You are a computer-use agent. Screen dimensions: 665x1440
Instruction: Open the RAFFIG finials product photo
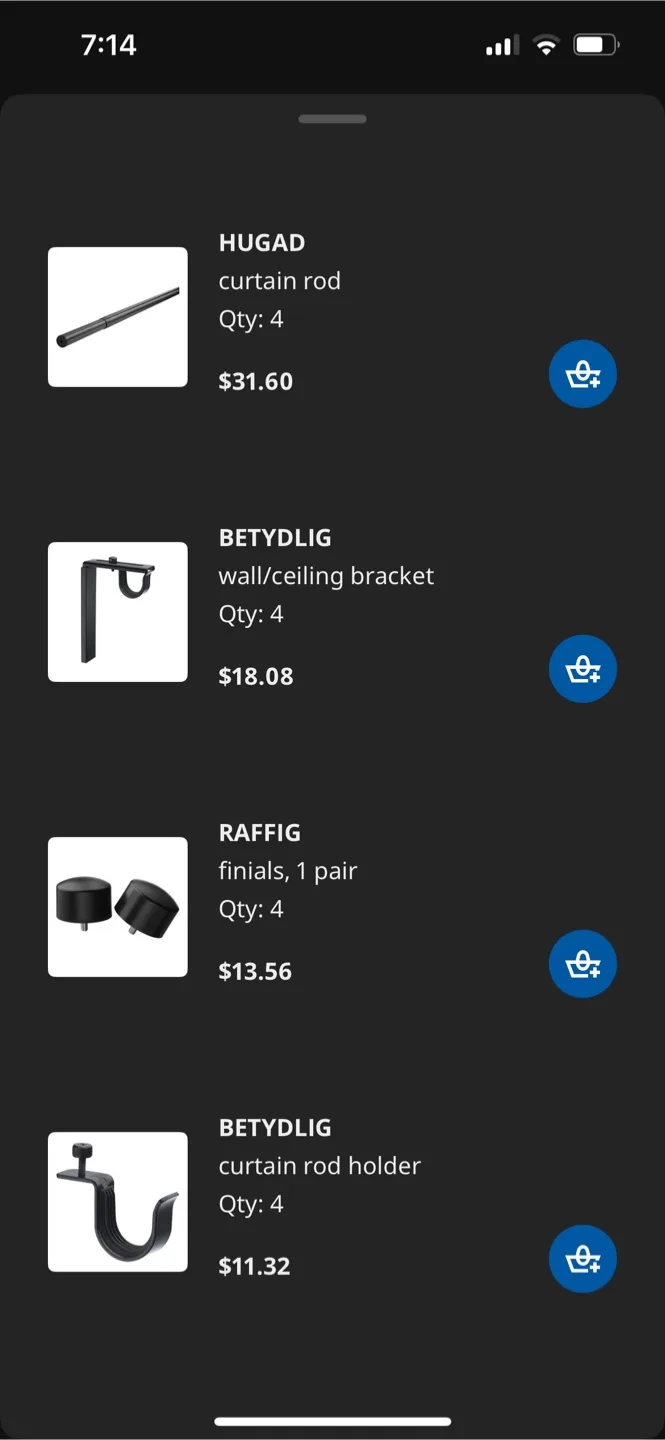pyautogui.click(x=118, y=907)
